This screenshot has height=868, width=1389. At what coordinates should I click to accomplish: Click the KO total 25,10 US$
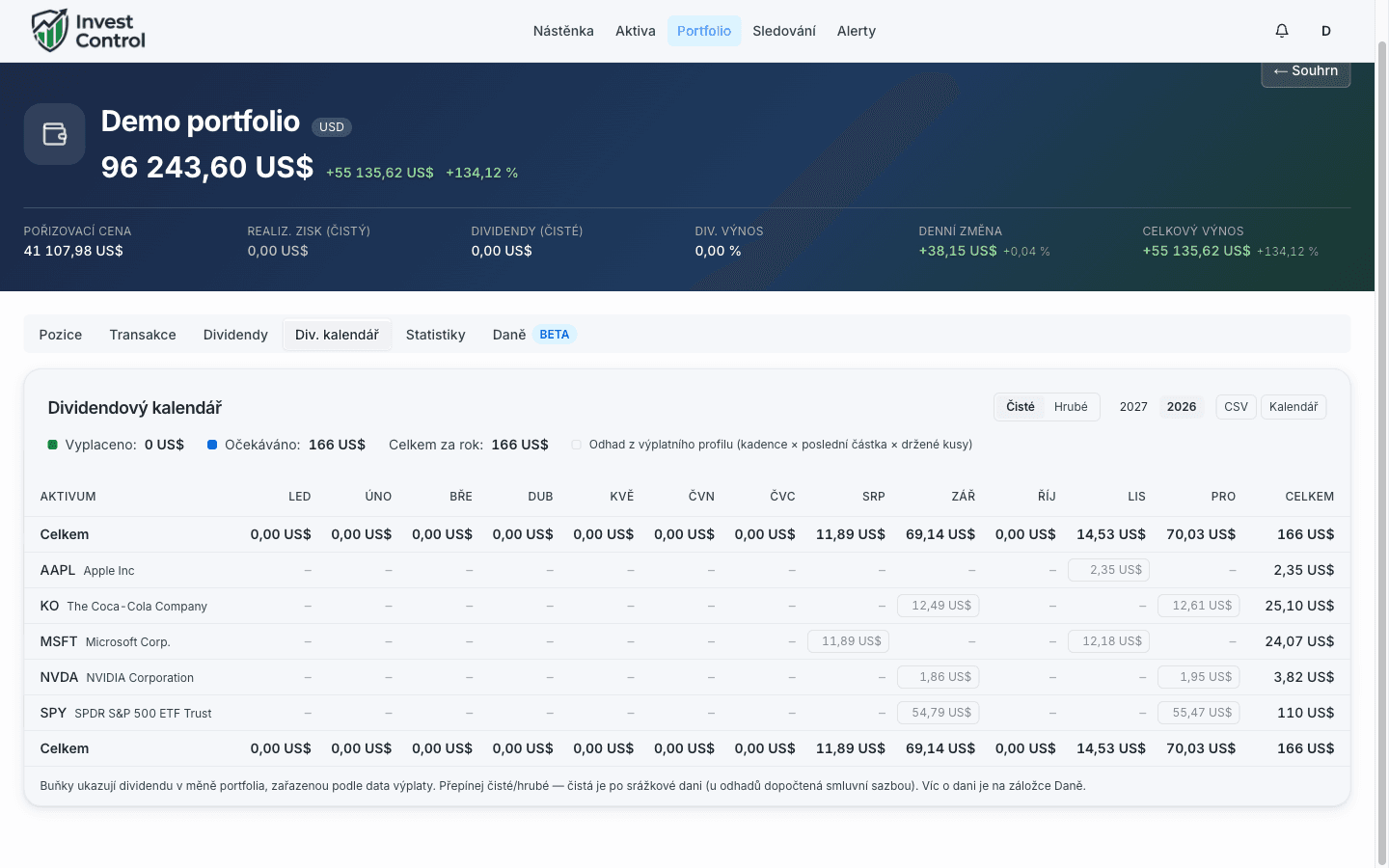(1299, 606)
